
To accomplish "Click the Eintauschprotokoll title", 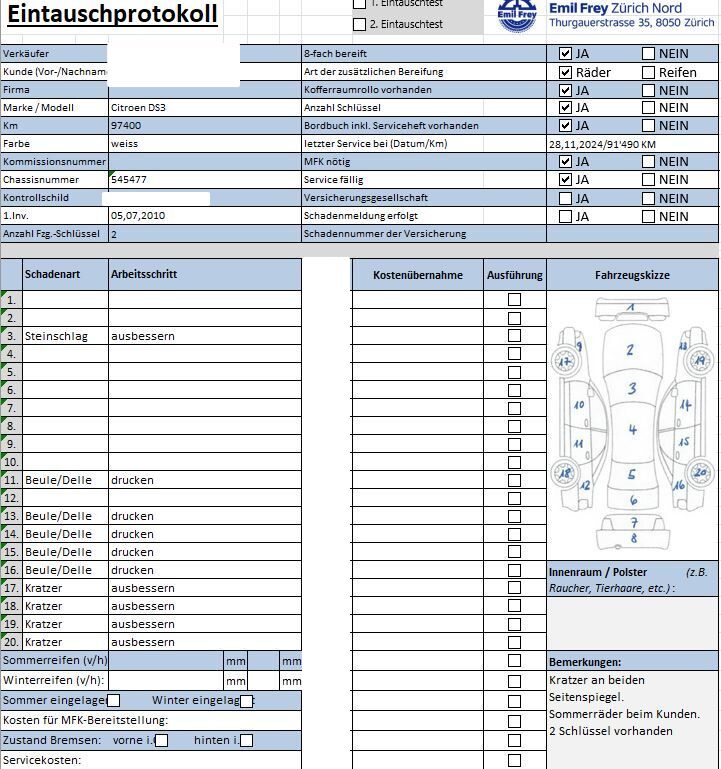I will (112, 14).
